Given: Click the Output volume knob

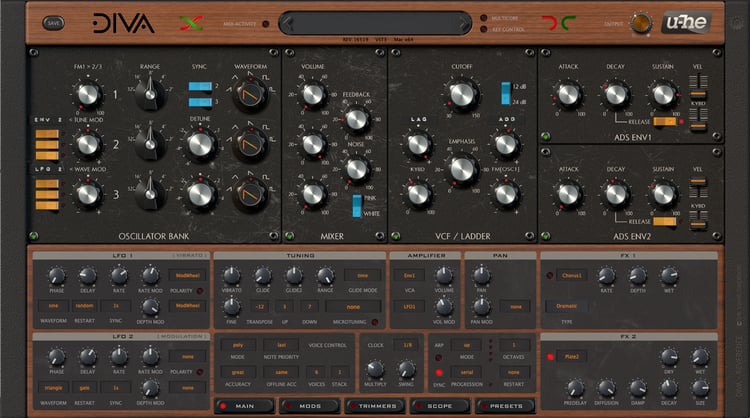Looking at the screenshot, I should [x=640, y=23].
